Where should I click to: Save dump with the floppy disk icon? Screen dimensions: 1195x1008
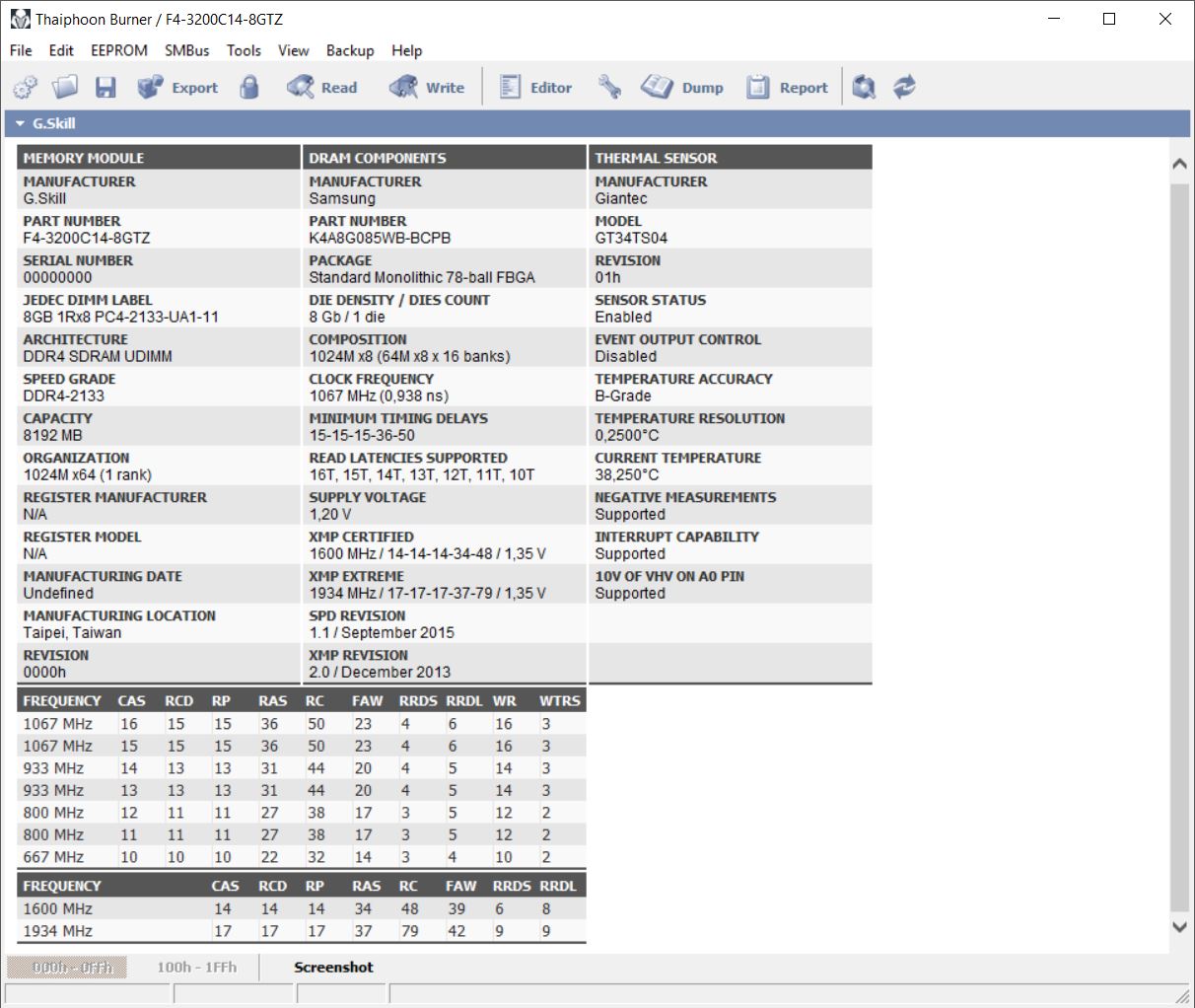pyautogui.click(x=105, y=88)
